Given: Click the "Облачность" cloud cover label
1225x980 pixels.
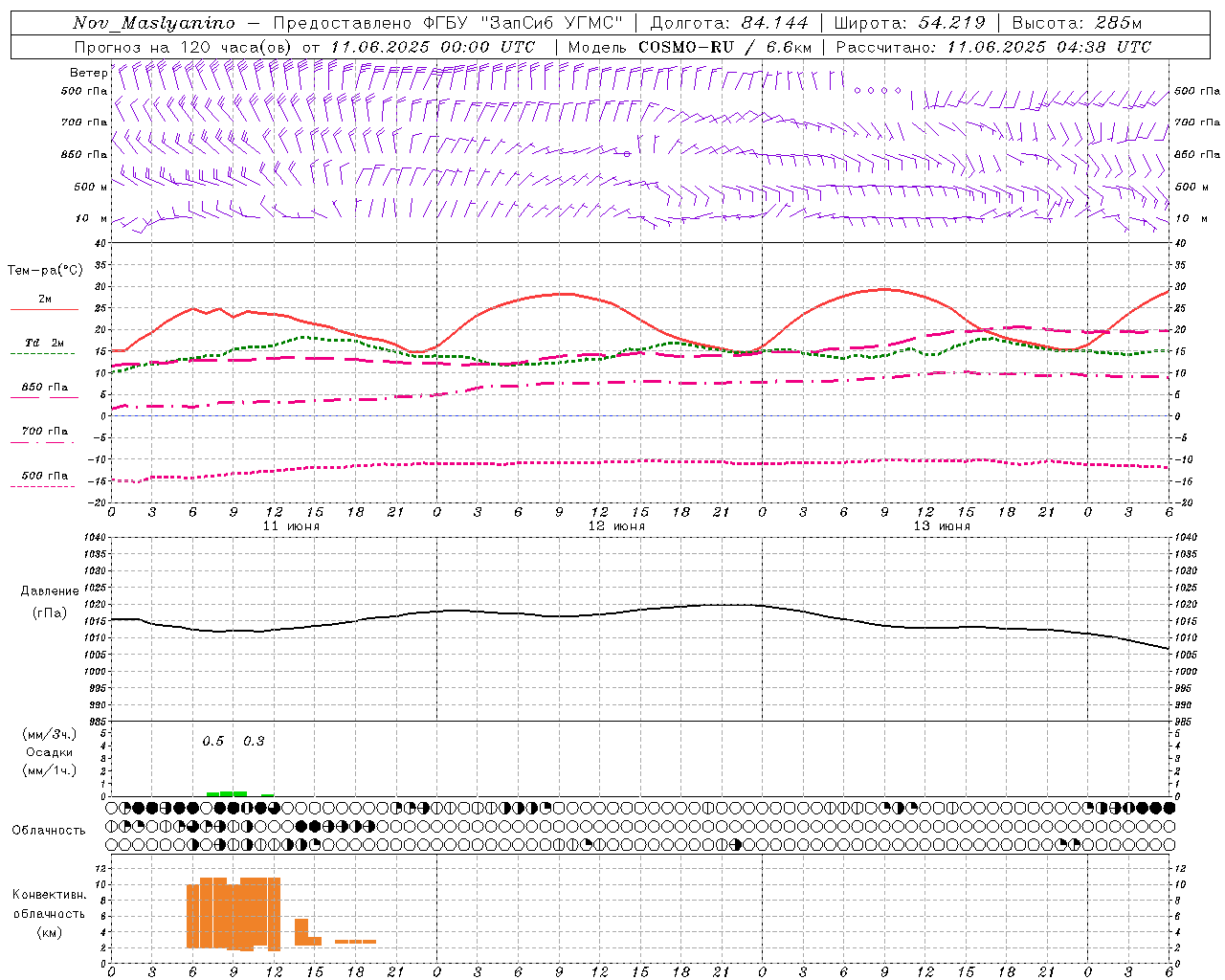Looking at the screenshot, I should 49,831.
